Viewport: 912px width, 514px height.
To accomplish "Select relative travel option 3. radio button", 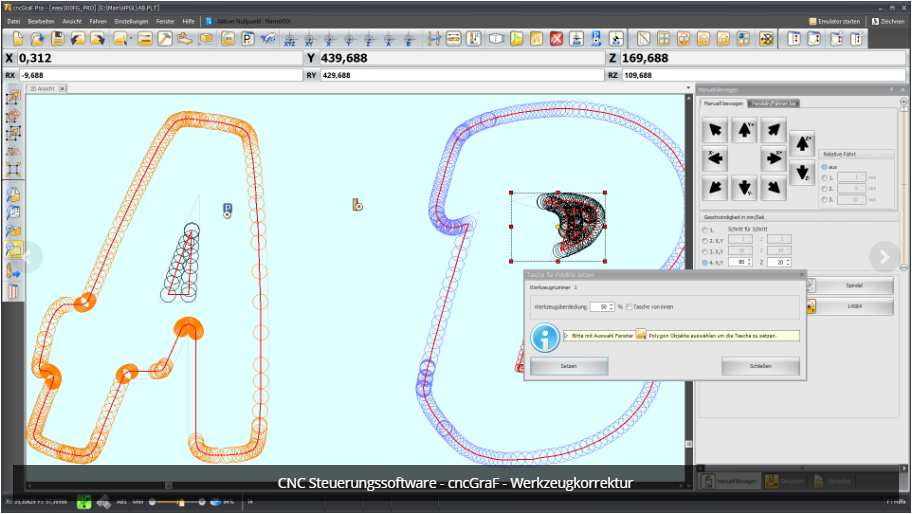I will [x=824, y=199].
